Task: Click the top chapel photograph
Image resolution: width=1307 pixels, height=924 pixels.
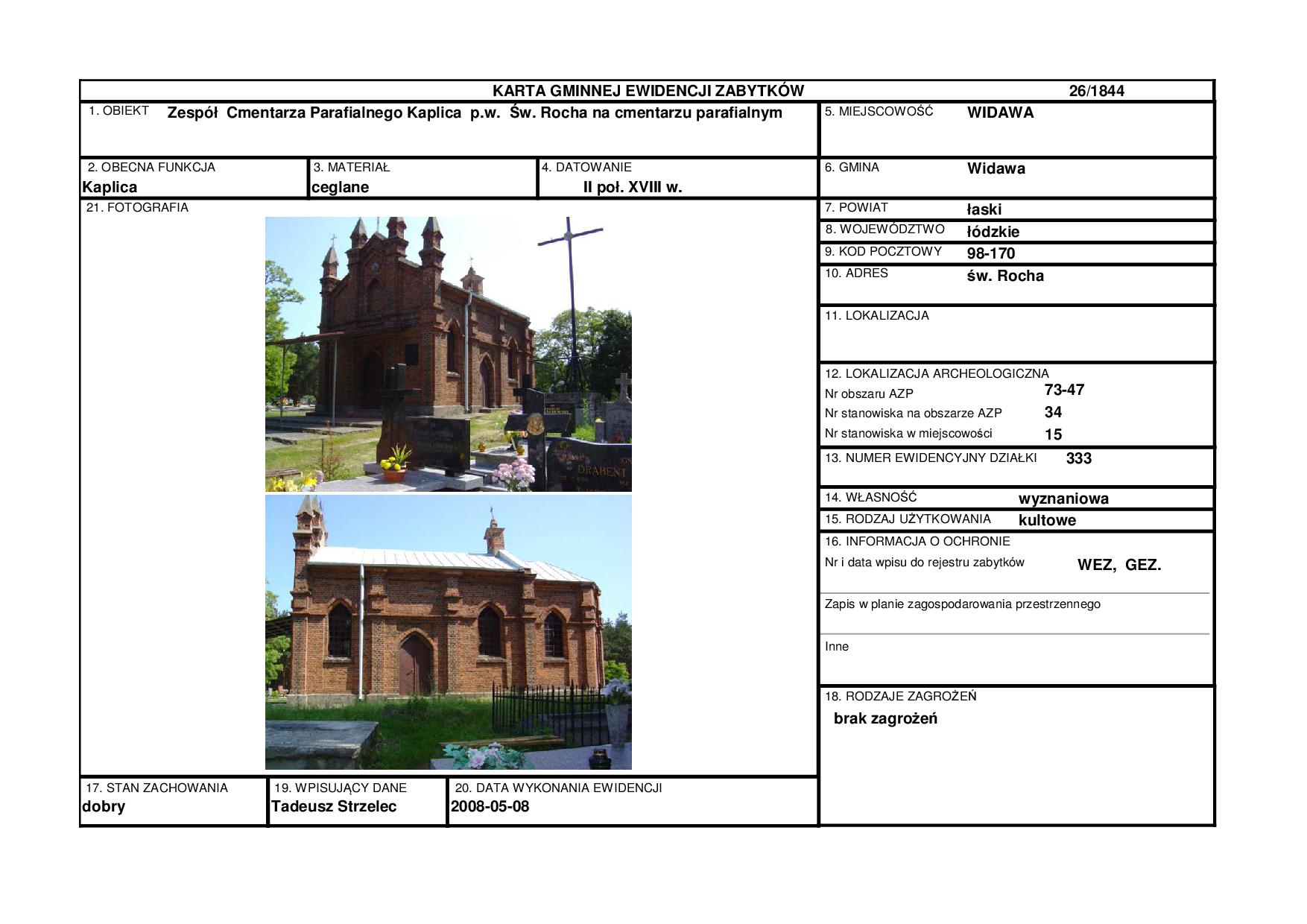Action: tap(448, 354)
